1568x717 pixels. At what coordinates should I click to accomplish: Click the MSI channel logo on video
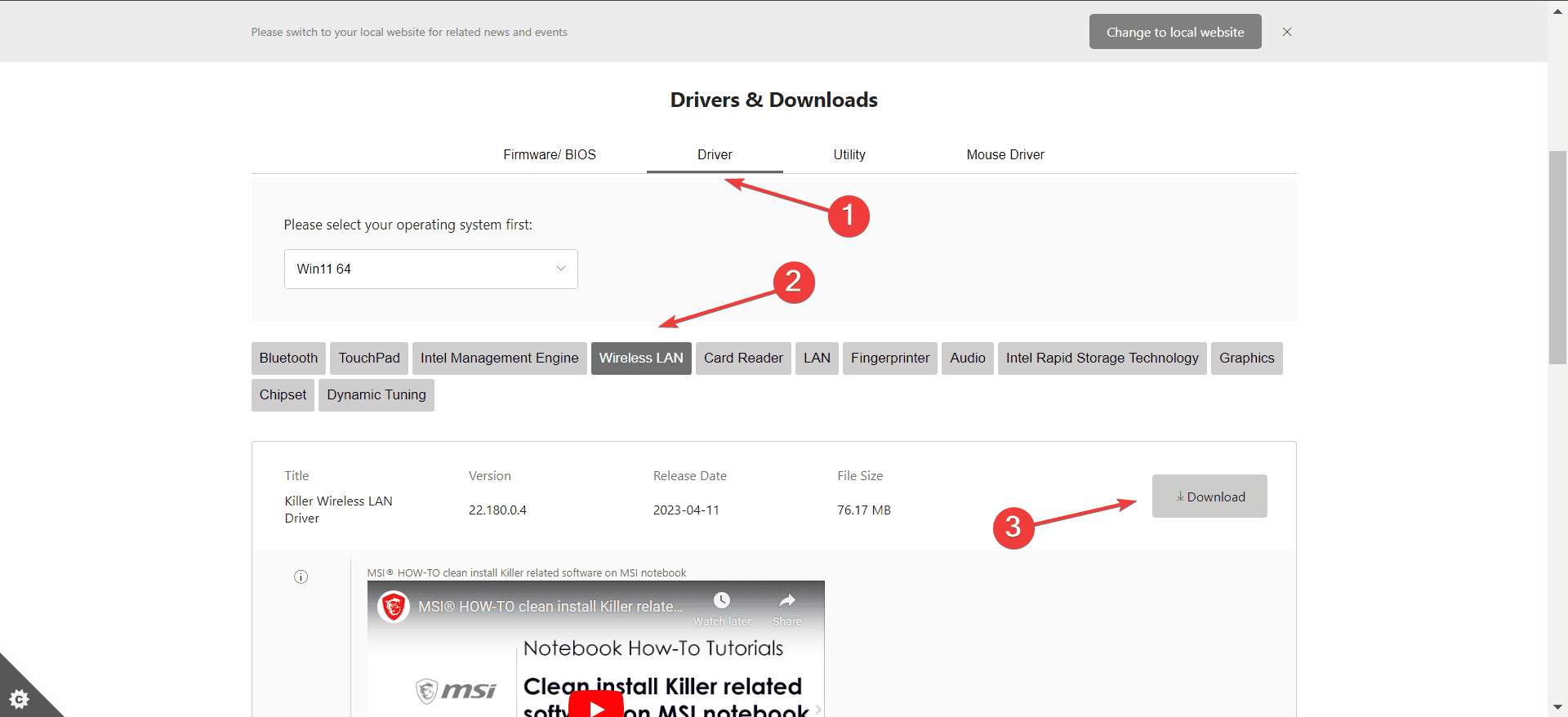click(x=394, y=607)
